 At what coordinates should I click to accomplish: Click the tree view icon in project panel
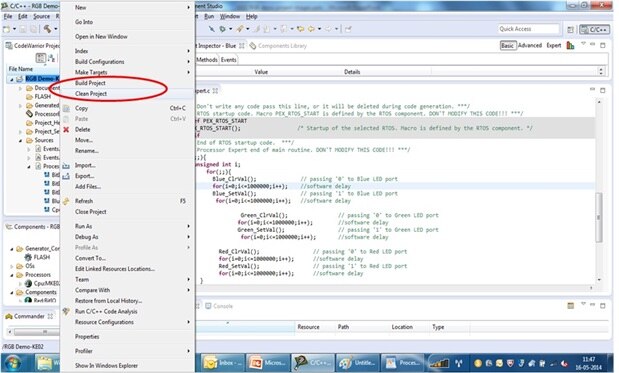(41, 58)
